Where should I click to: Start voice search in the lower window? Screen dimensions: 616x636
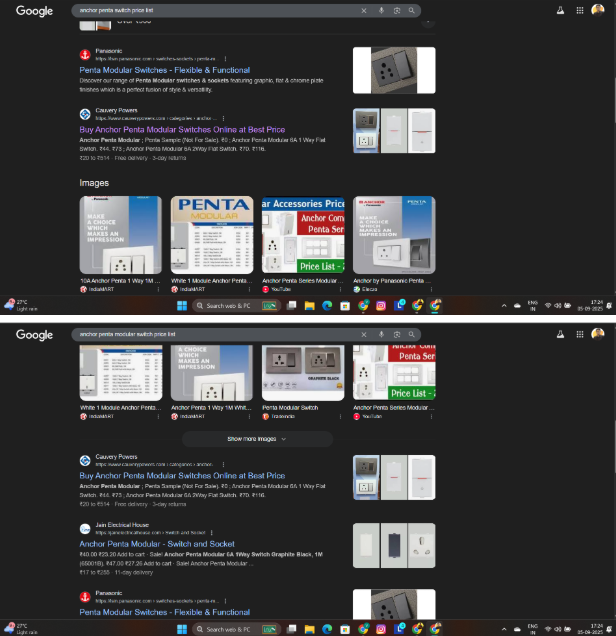(x=381, y=335)
